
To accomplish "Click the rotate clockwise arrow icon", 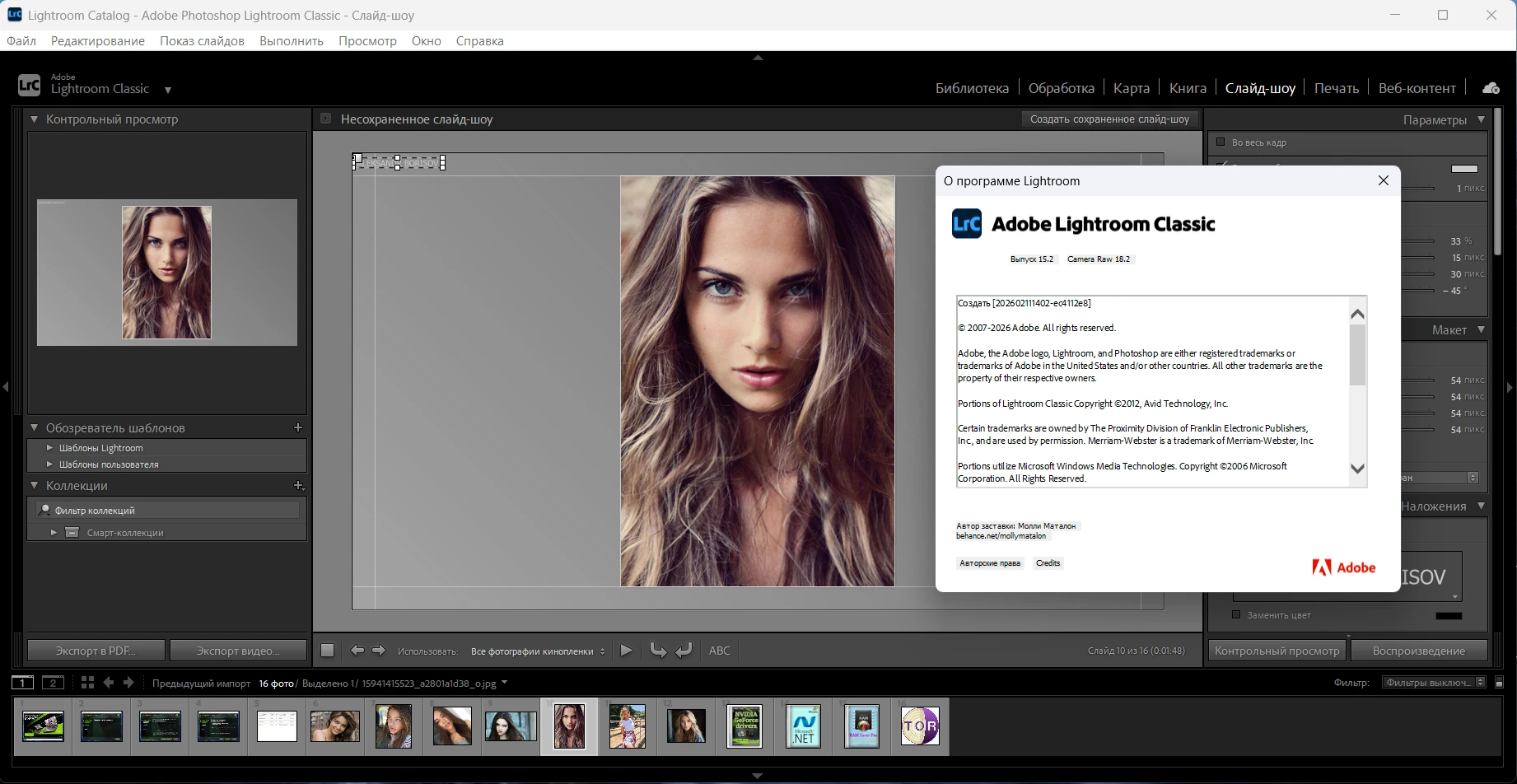I will point(684,651).
